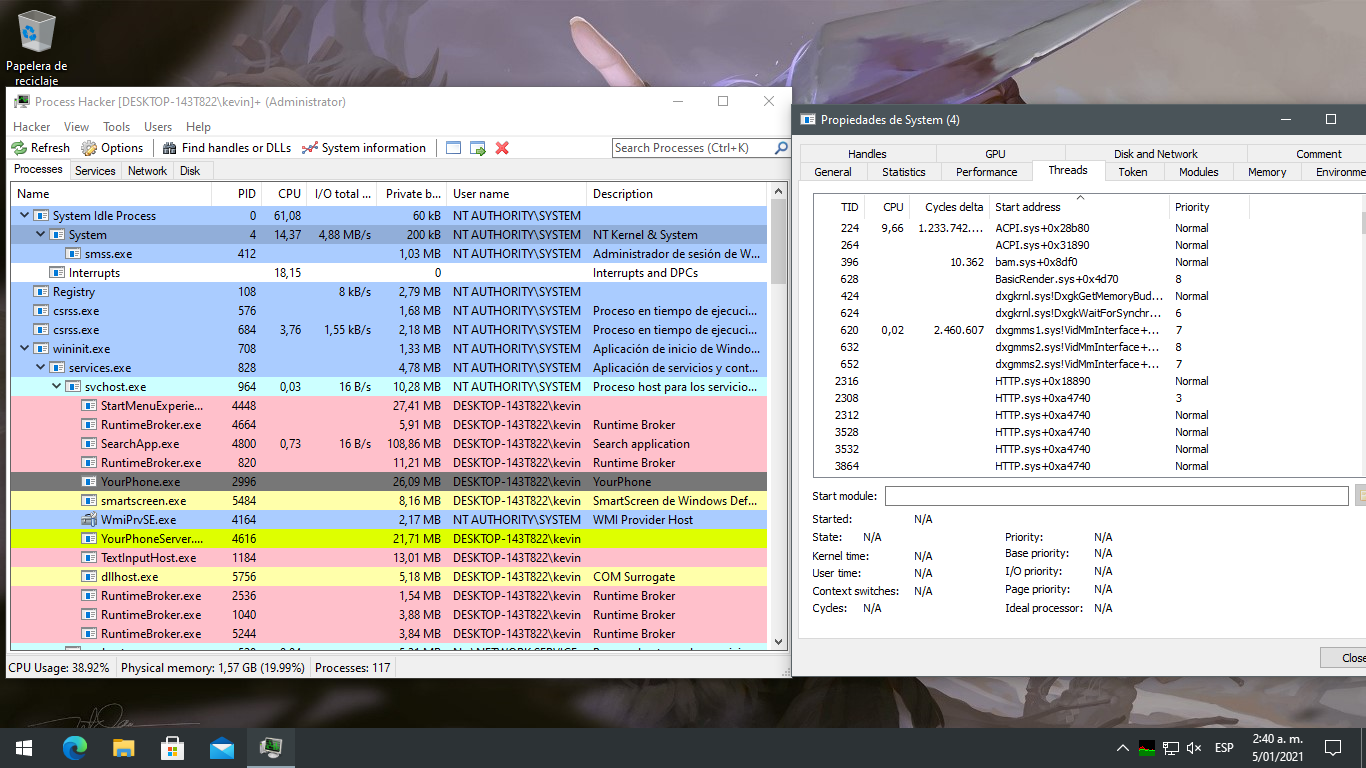
Task: Click the red X terminate toolbar icon
Action: click(502, 148)
